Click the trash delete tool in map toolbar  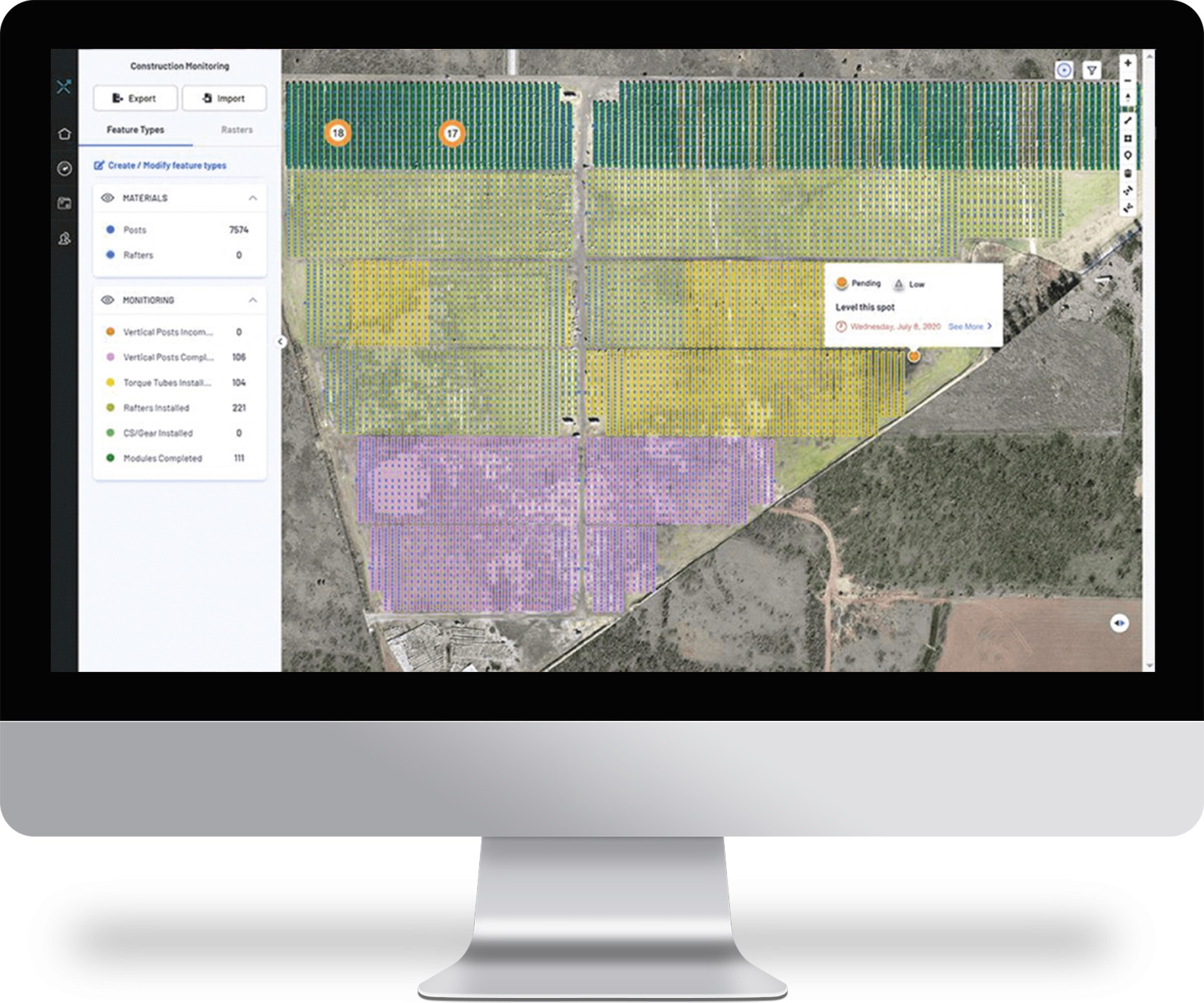tap(1127, 173)
